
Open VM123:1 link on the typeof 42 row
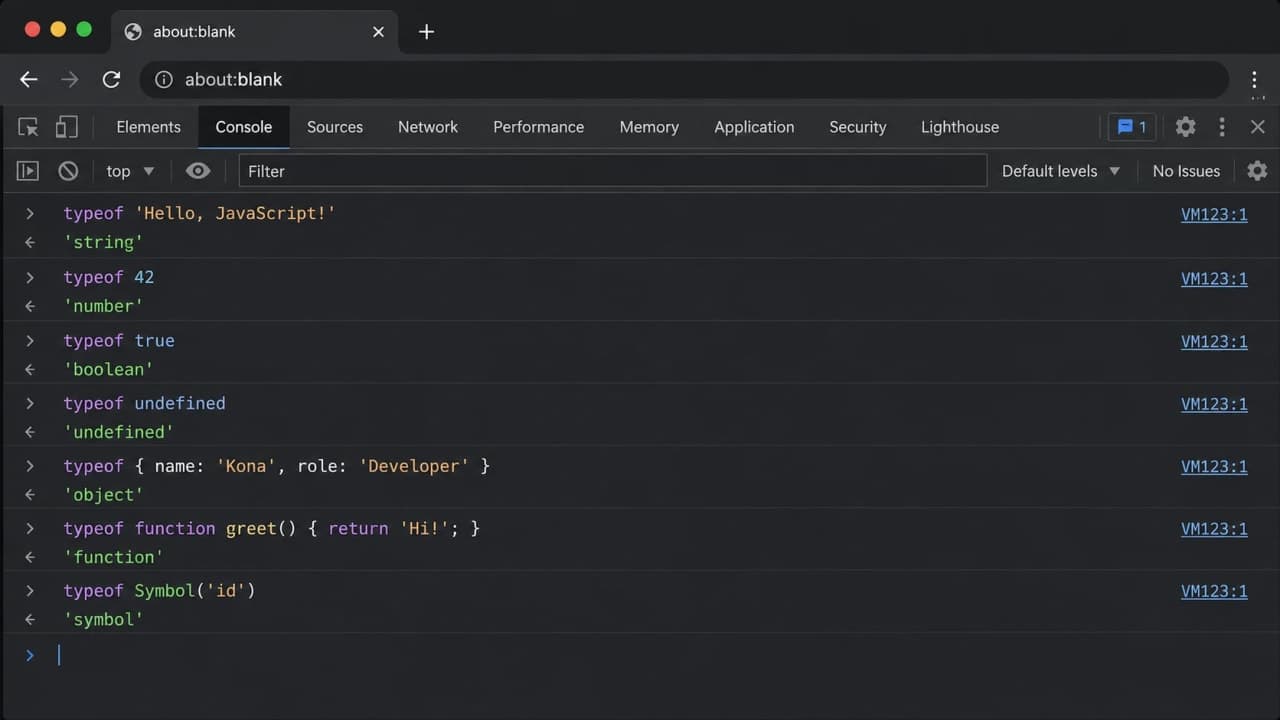pos(1214,278)
